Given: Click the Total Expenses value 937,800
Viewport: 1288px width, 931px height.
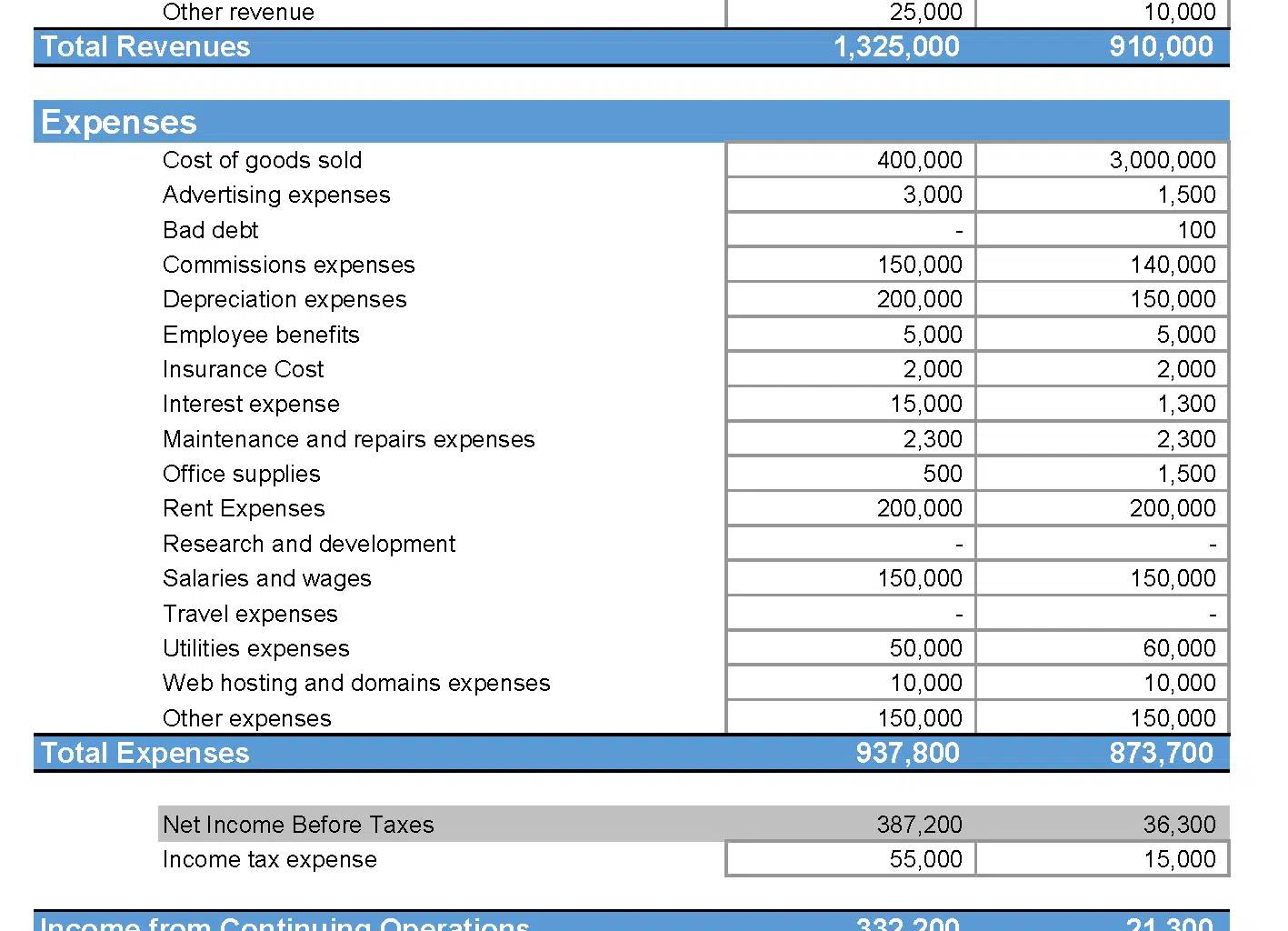Looking at the screenshot, I should pyautogui.click(x=907, y=753).
